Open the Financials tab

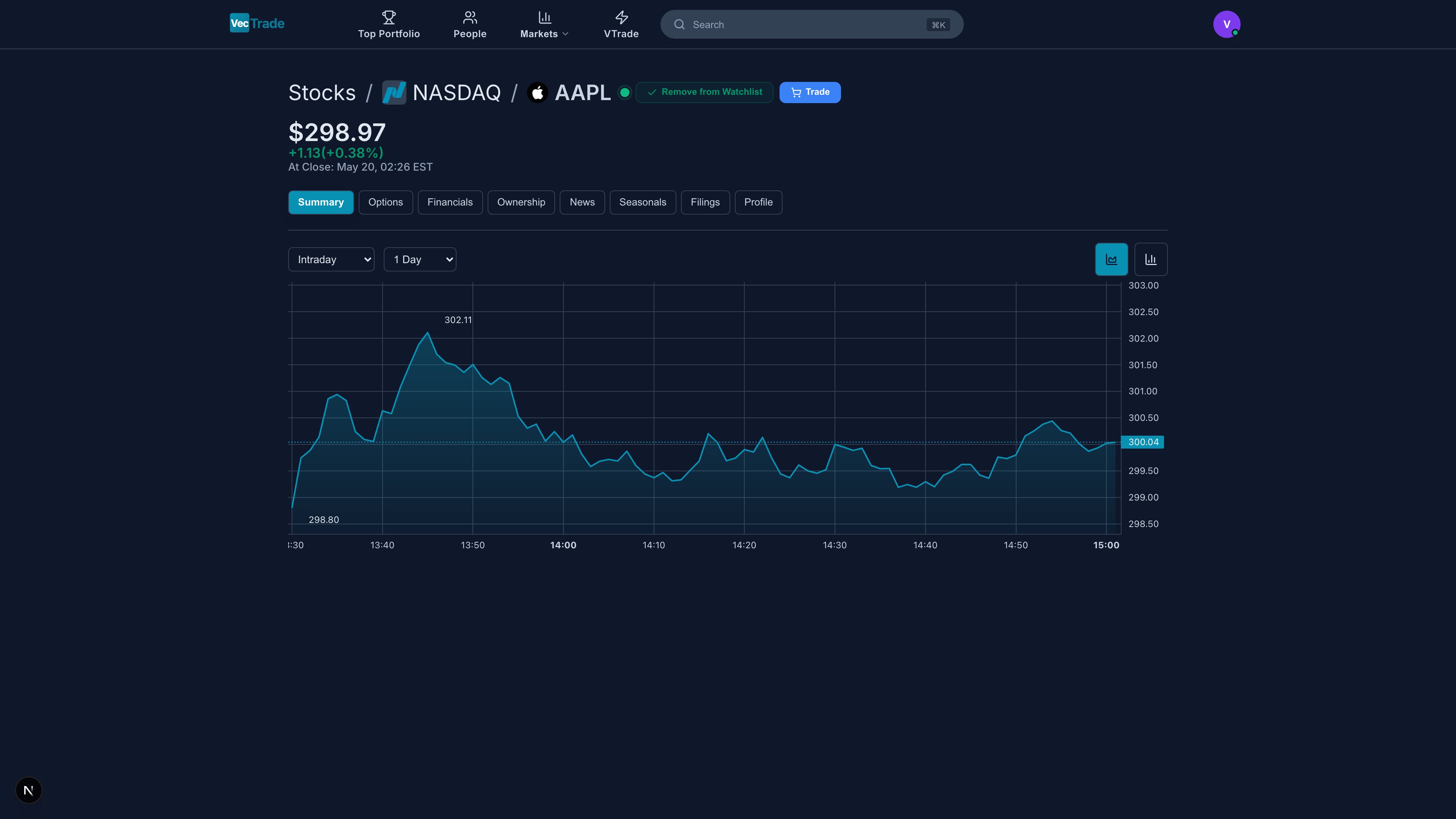click(x=450, y=202)
